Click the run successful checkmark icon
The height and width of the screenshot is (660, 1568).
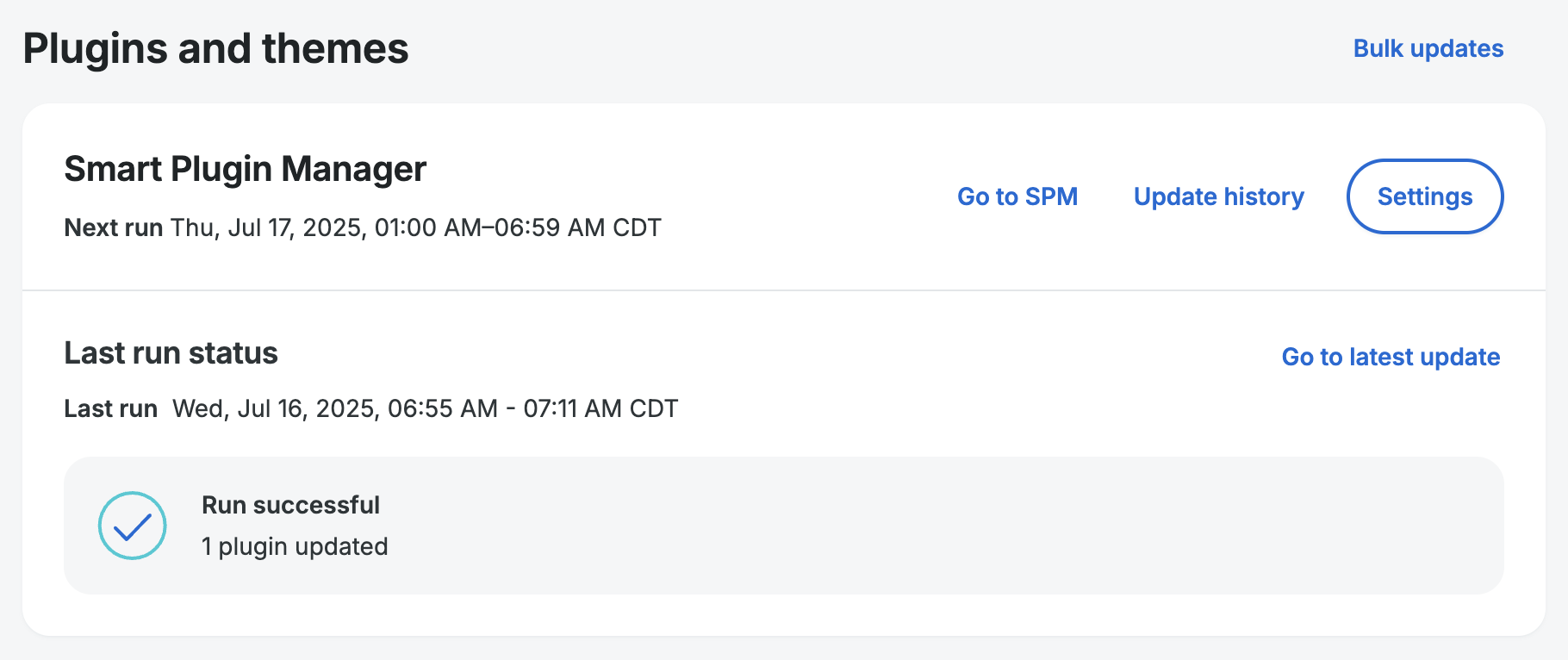click(x=132, y=526)
